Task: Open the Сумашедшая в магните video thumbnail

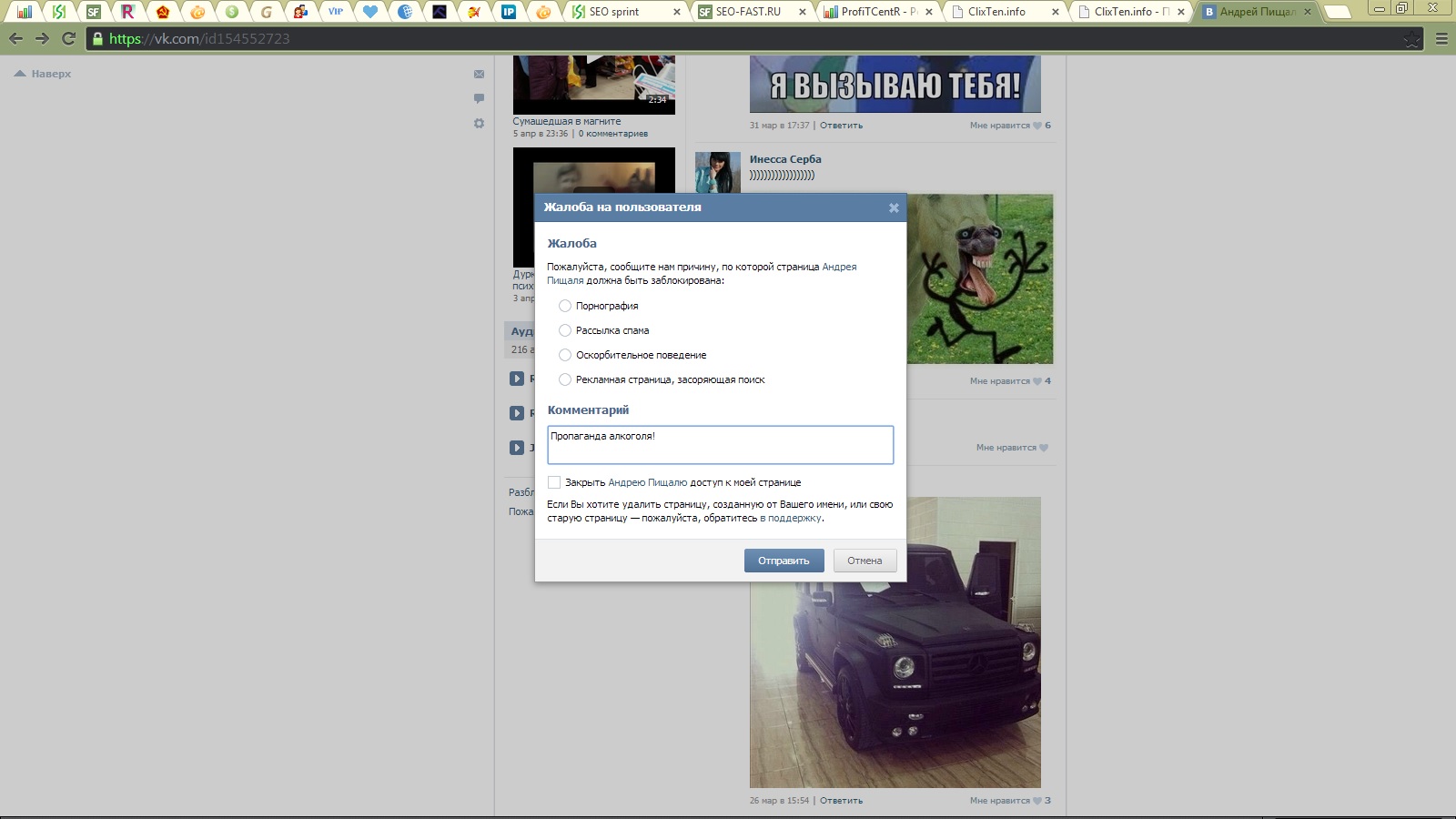Action: click(594, 85)
